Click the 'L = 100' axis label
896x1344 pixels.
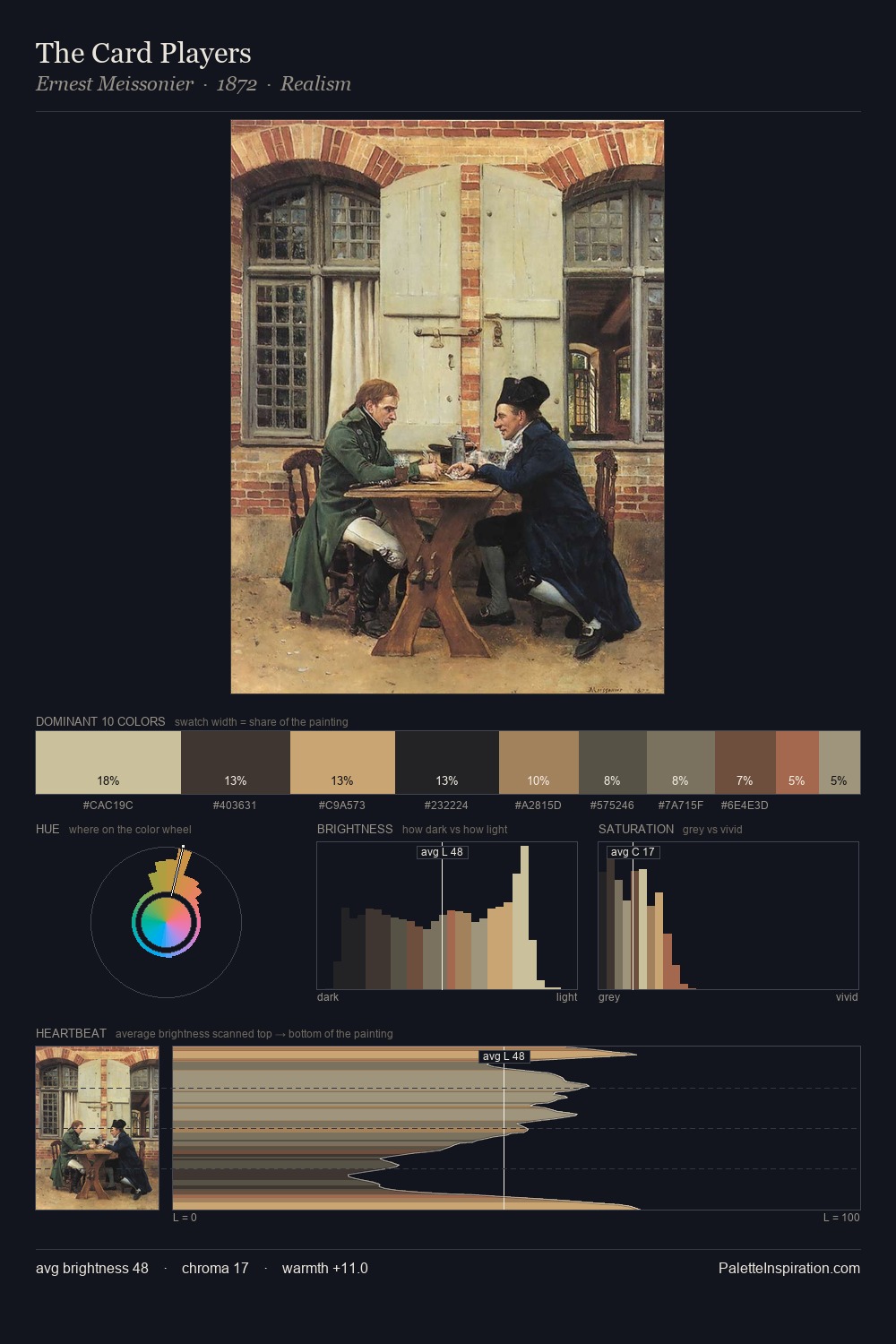click(841, 1217)
